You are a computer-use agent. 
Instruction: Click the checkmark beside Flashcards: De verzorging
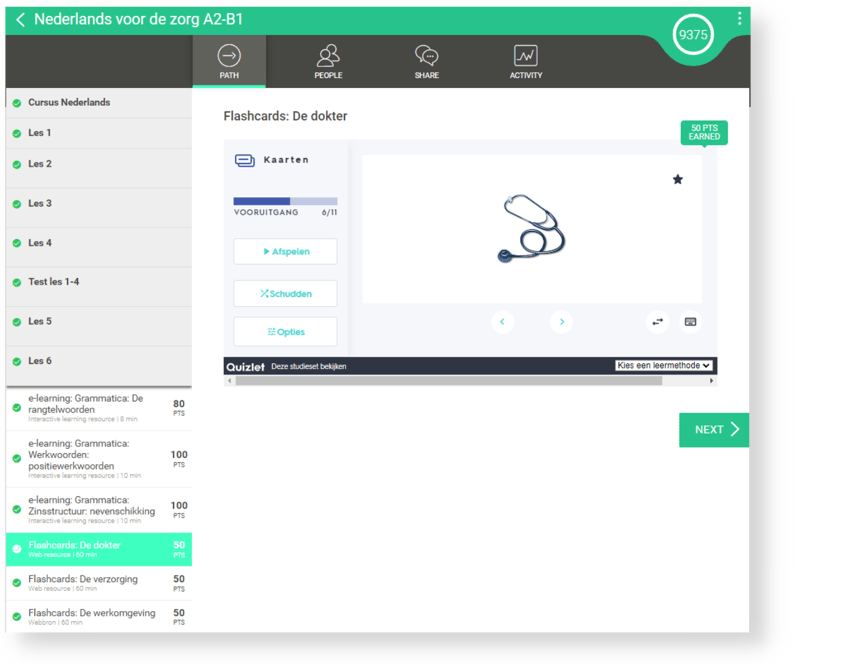(x=17, y=583)
